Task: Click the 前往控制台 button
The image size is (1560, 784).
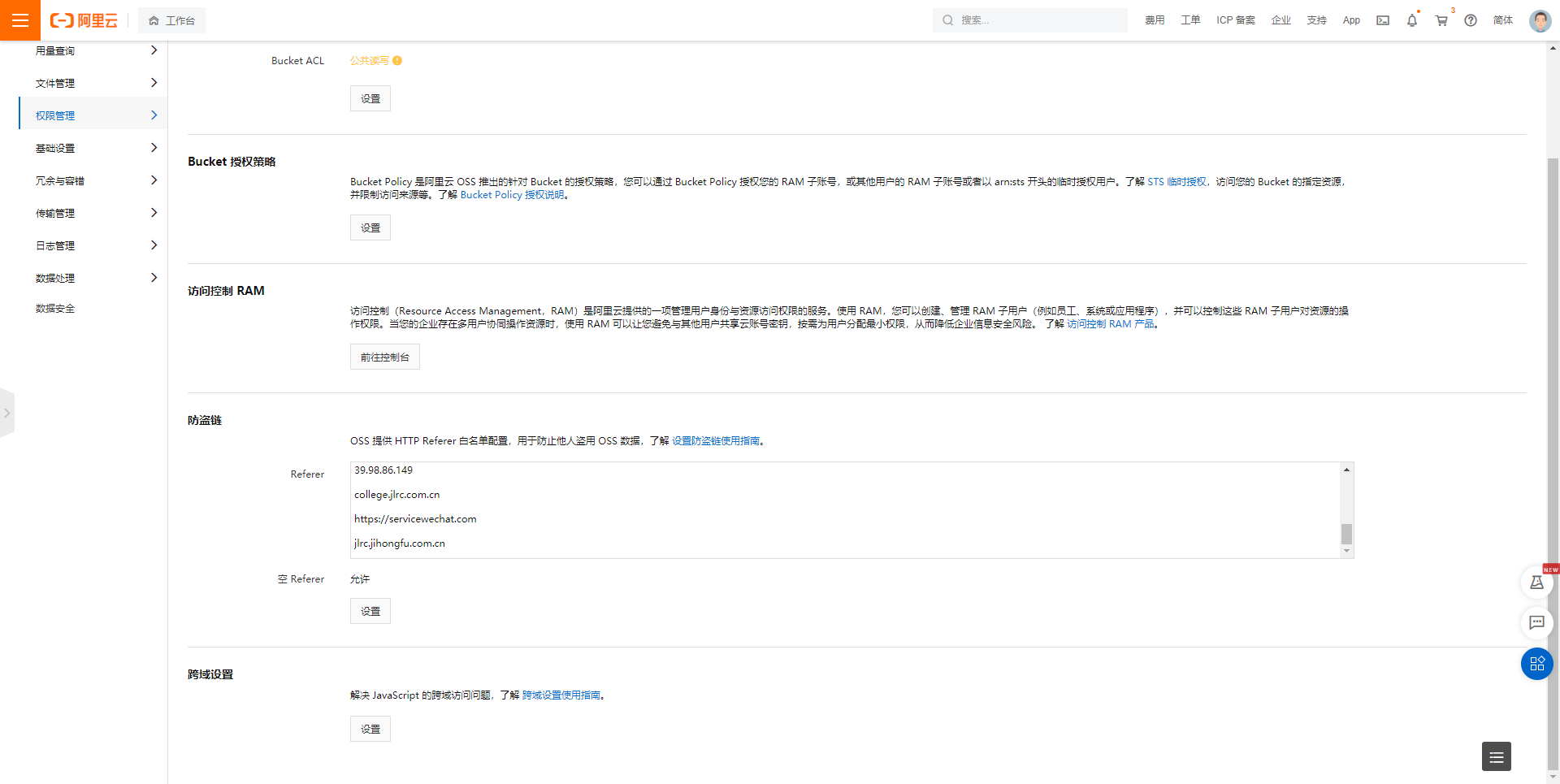Action: 384,356
